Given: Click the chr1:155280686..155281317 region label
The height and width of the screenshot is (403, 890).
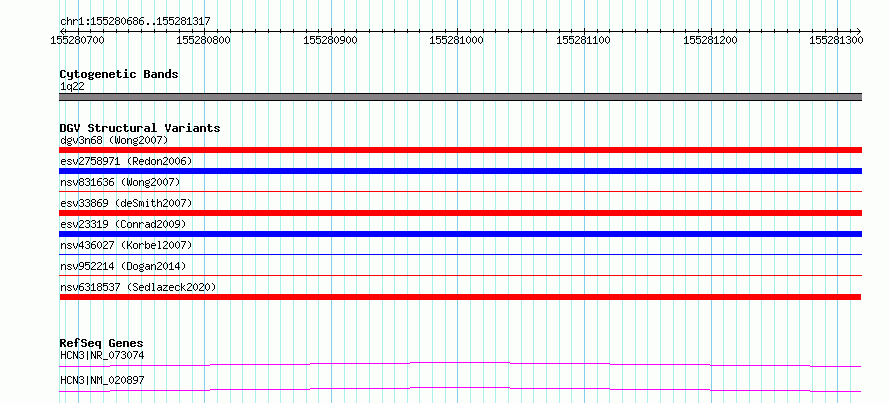Looking at the screenshot, I should [x=135, y=21].
